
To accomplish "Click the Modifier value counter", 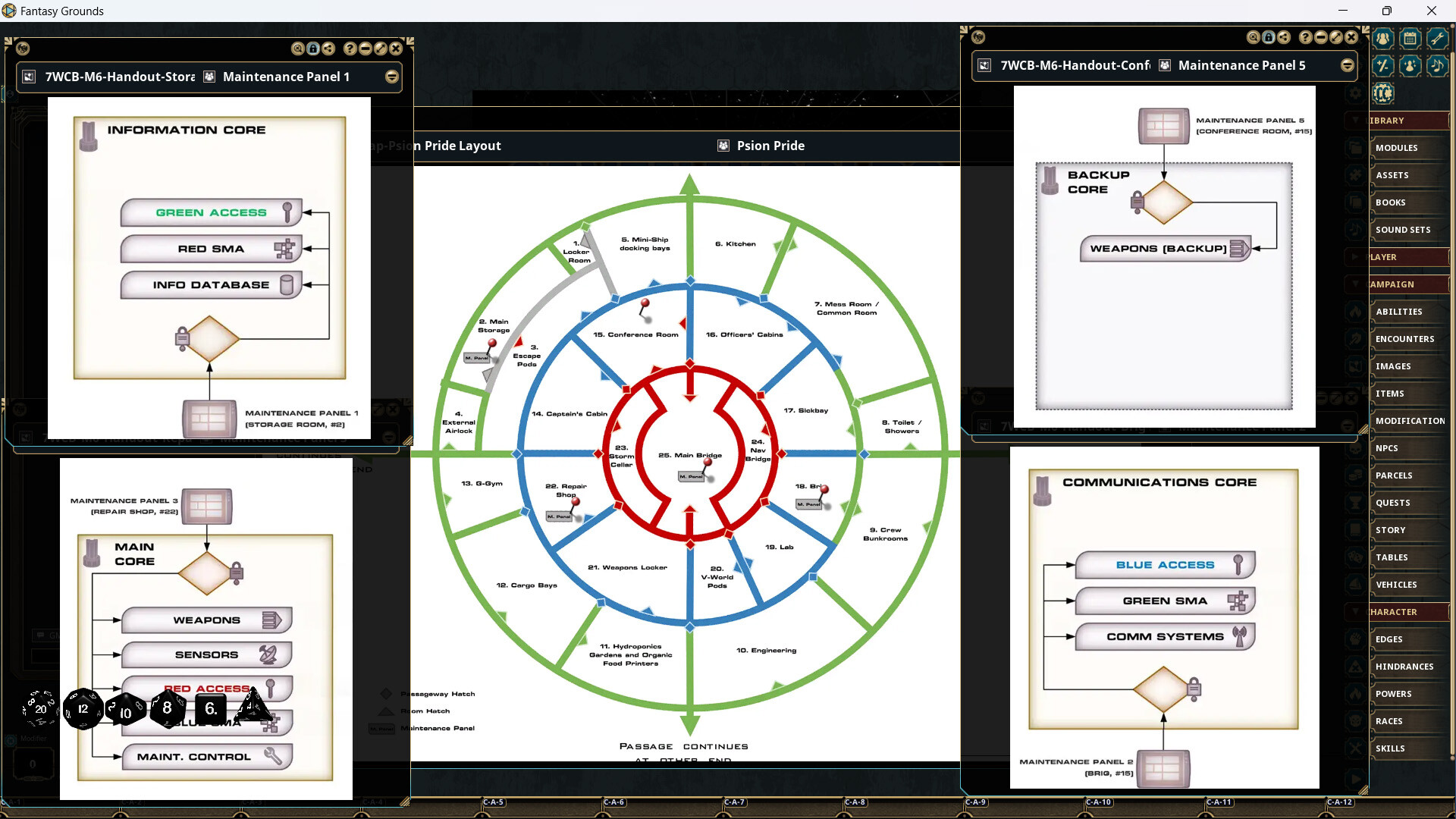I will [x=32, y=764].
